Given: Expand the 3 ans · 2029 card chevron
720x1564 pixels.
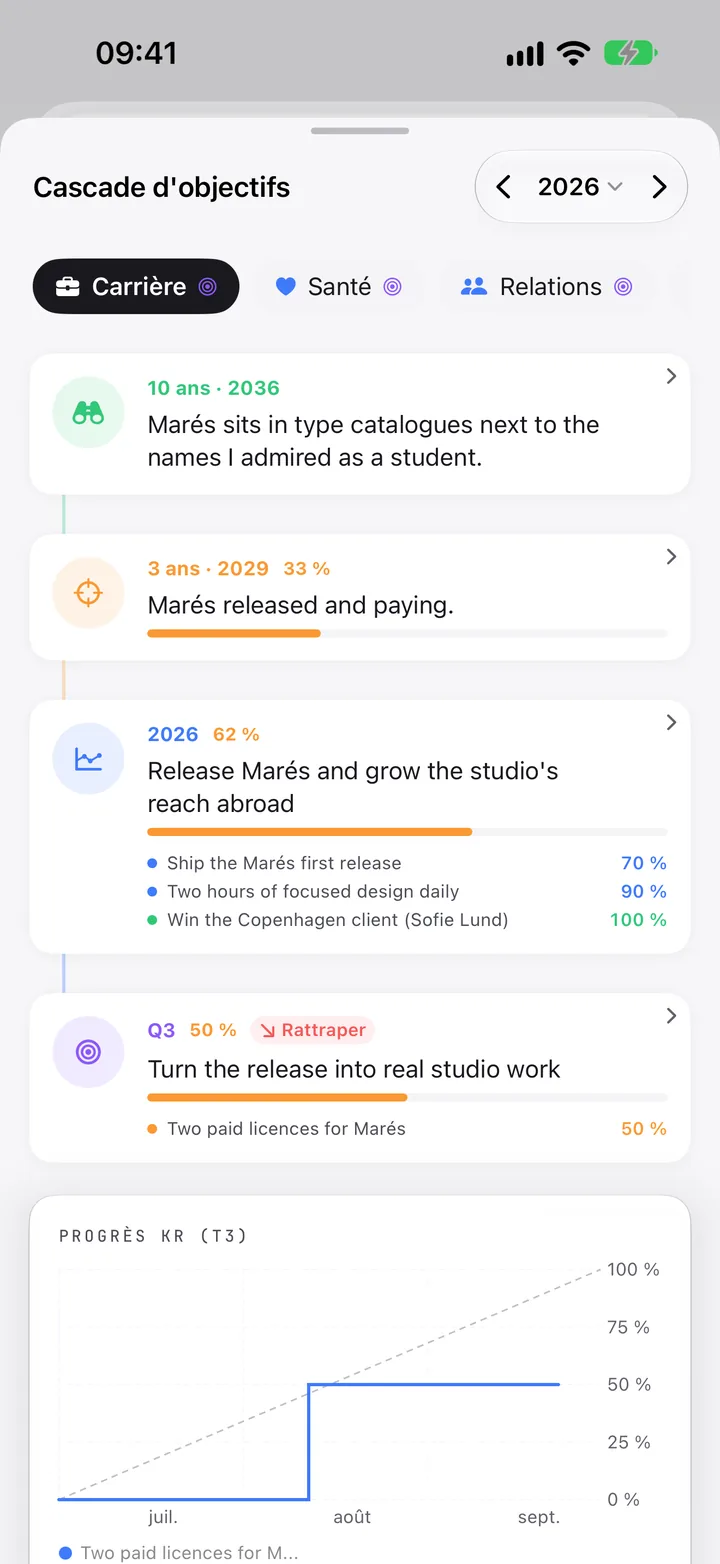Looking at the screenshot, I should [x=671, y=556].
